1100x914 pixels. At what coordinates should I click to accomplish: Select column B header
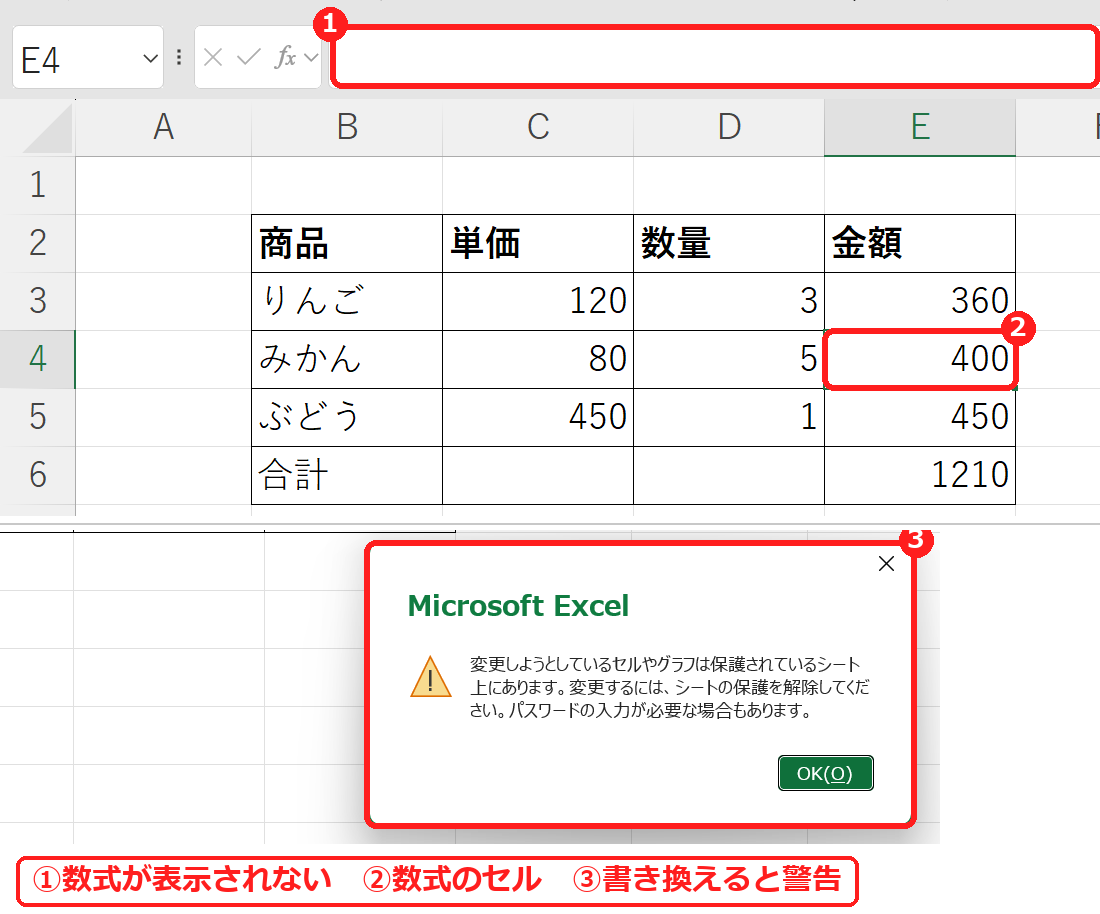pos(347,128)
